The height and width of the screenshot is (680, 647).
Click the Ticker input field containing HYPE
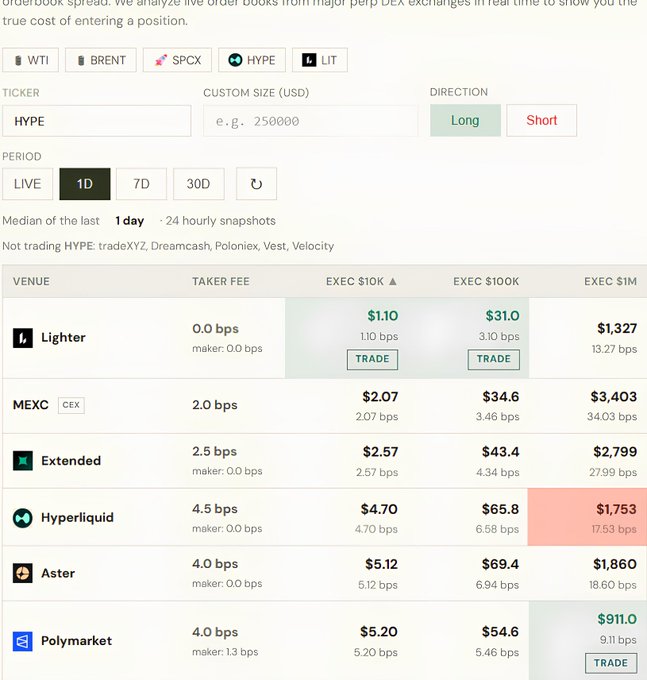[x=97, y=121]
